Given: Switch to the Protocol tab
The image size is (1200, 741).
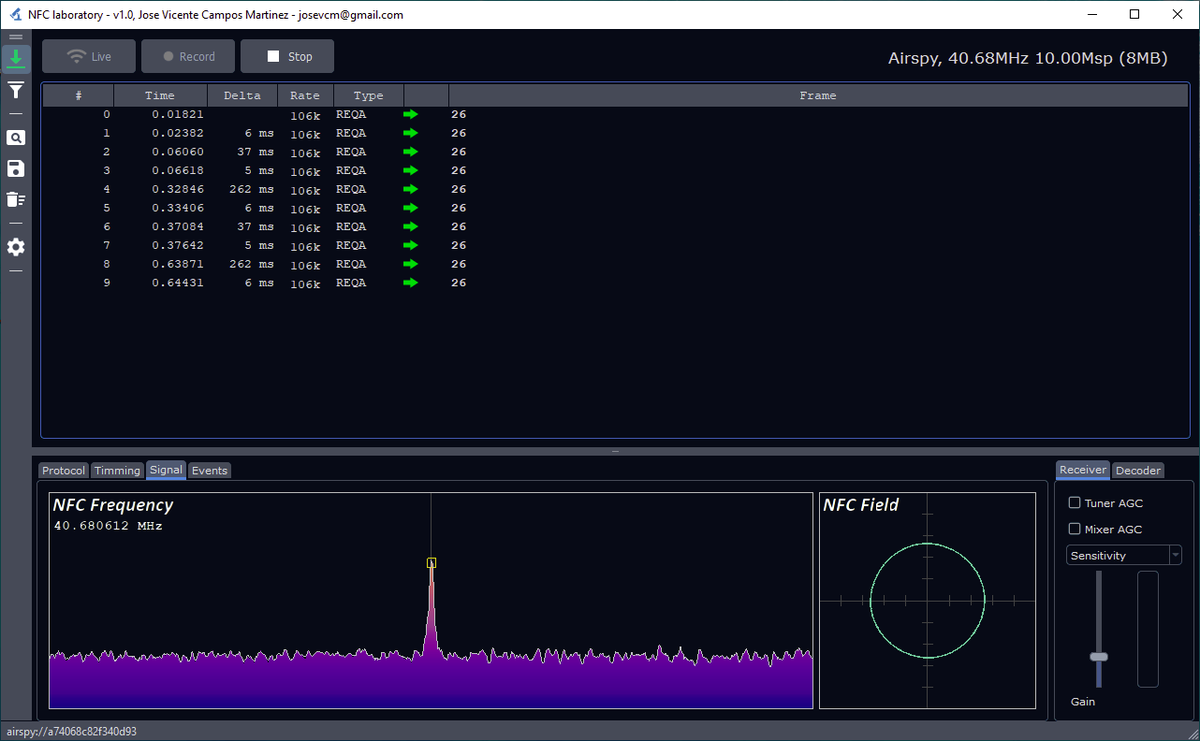Looking at the screenshot, I should 63,470.
